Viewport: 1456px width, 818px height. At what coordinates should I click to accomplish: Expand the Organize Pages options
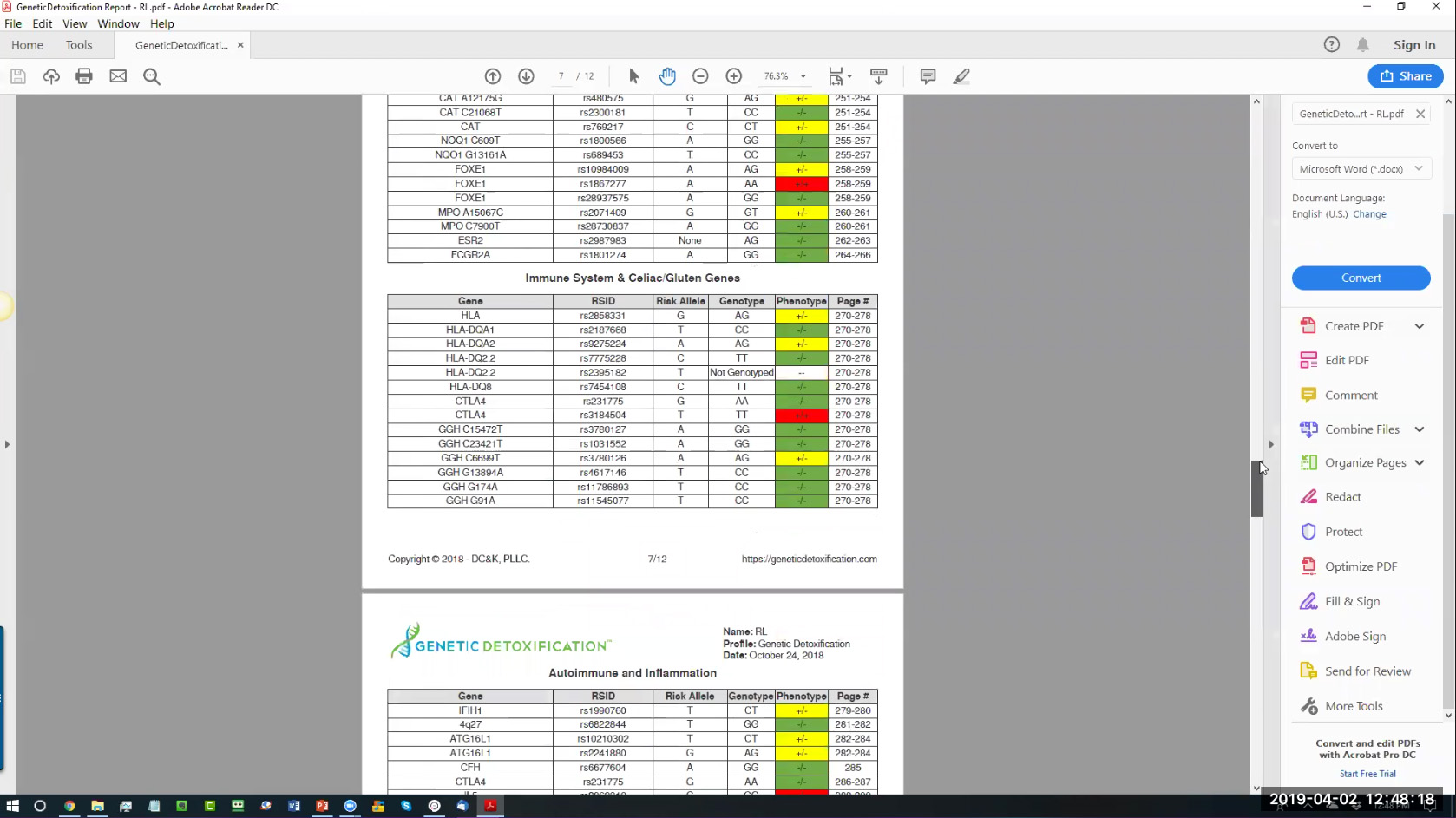tap(1419, 463)
